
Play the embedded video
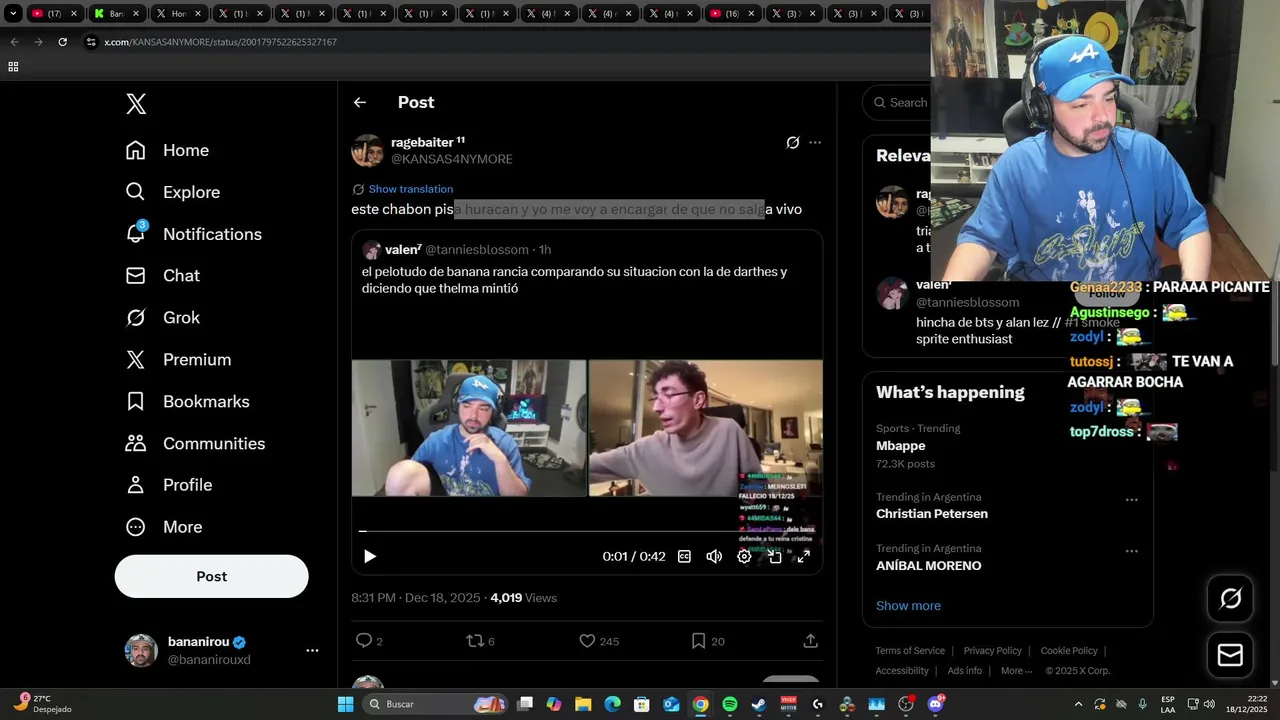tap(370, 556)
